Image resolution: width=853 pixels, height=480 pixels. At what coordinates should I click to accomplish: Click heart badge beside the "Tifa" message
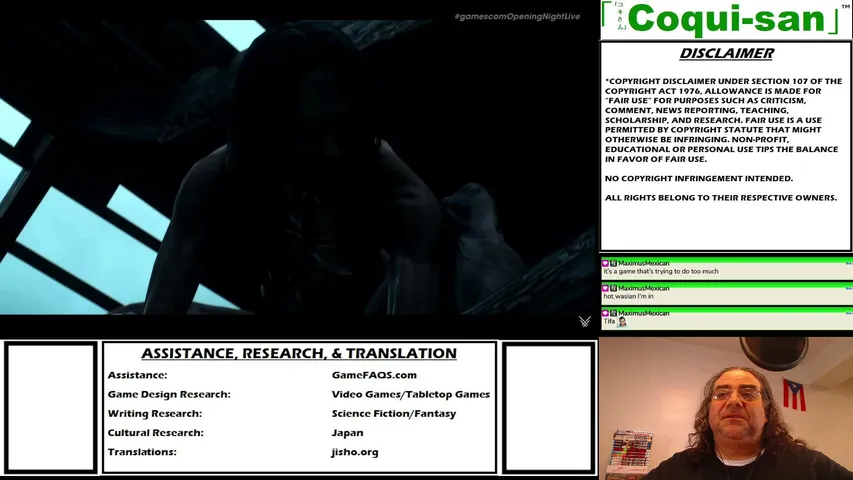point(605,313)
